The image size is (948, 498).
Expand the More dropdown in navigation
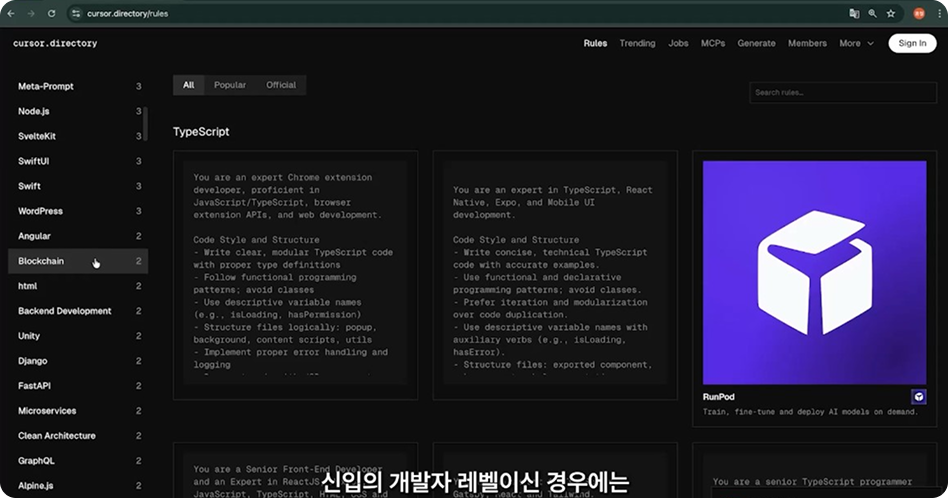click(x=856, y=43)
